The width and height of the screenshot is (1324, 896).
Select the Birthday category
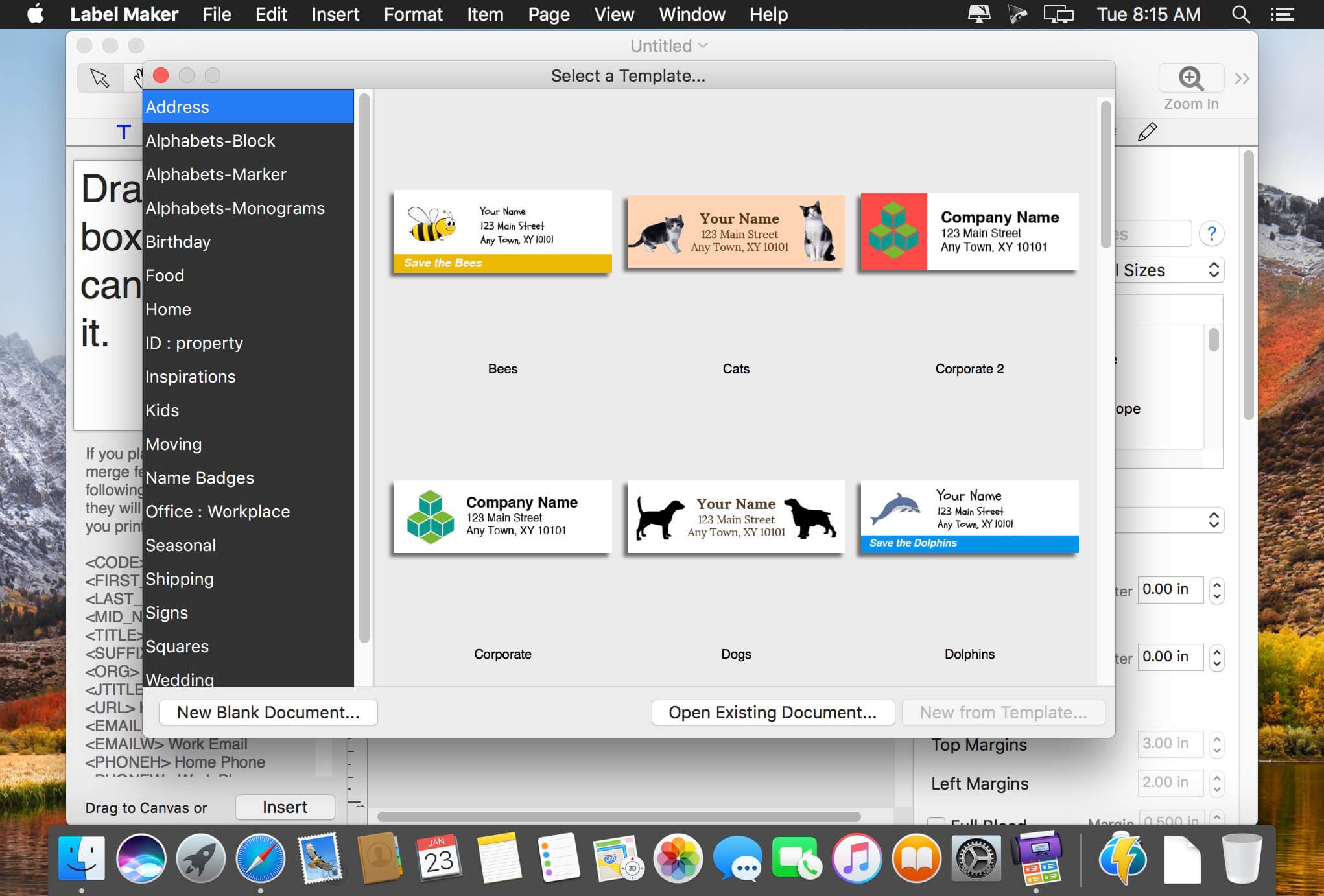coord(248,242)
